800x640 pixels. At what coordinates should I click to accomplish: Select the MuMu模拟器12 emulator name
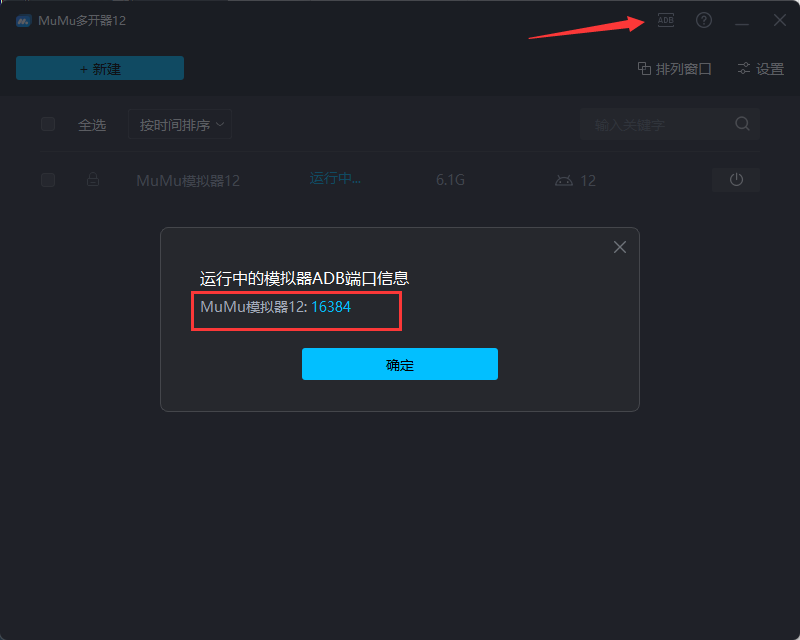[188, 180]
